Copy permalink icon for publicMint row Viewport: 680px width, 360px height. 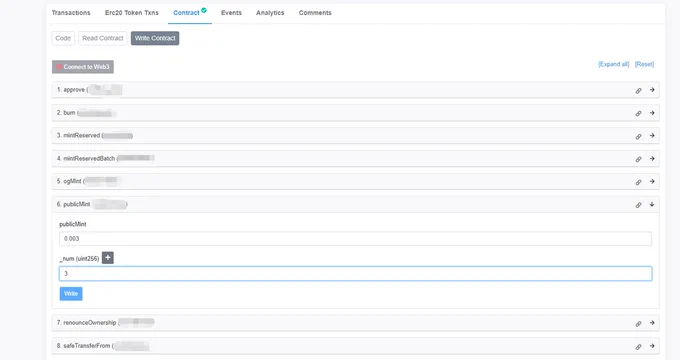click(638, 205)
